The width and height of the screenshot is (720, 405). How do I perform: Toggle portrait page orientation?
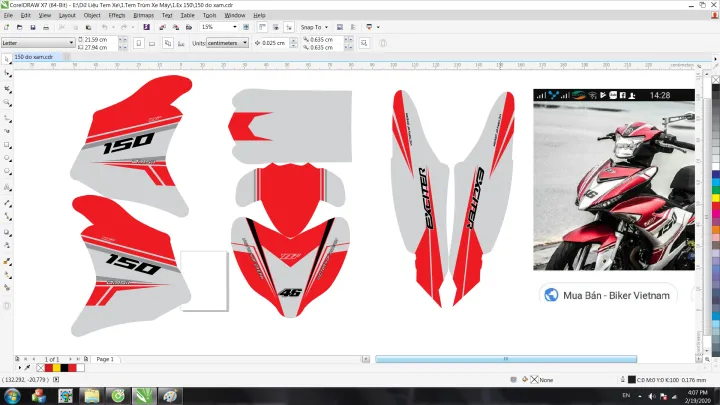[139, 43]
